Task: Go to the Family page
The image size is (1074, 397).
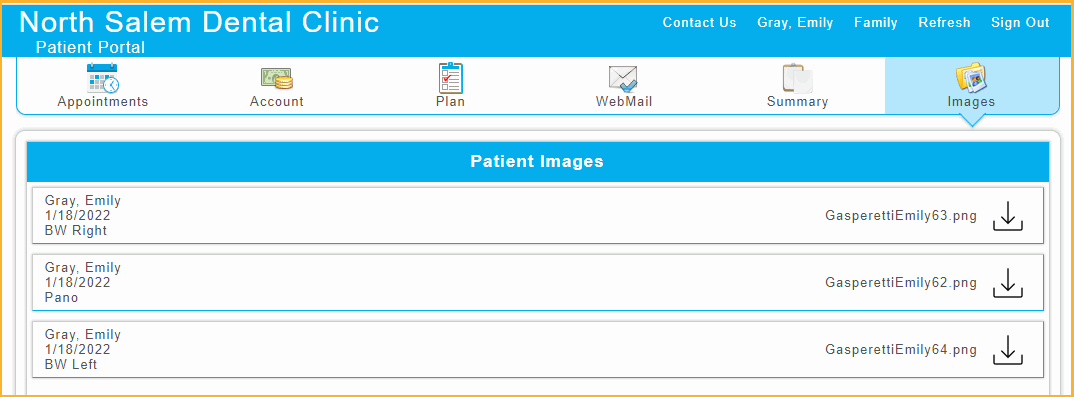Action: click(875, 23)
